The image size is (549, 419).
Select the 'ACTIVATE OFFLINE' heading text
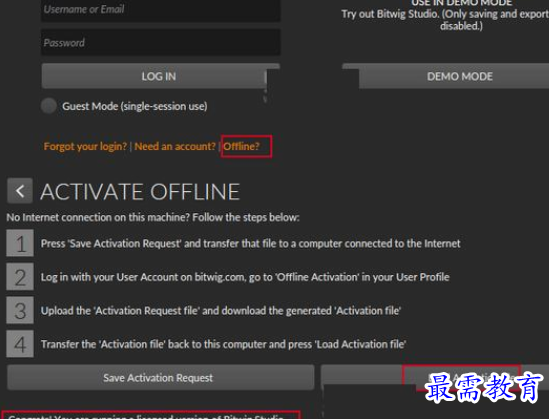pos(140,191)
